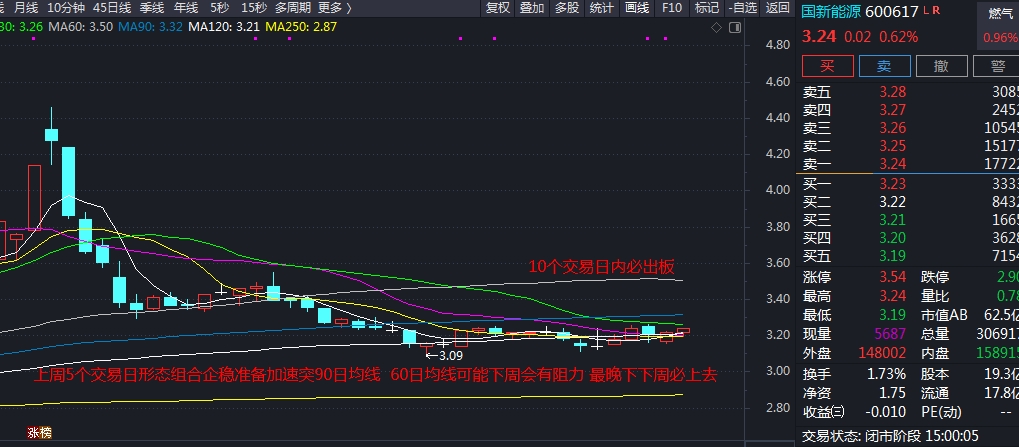
Task: Click the 撤 cancel order button
Action: (x=942, y=66)
